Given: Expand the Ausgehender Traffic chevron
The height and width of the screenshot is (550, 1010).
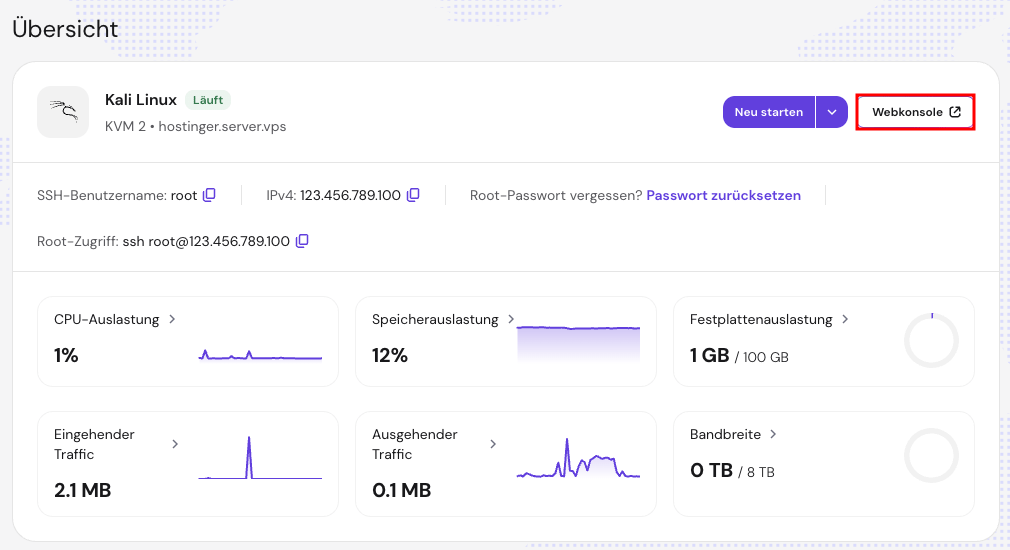Looking at the screenshot, I should 493,444.
